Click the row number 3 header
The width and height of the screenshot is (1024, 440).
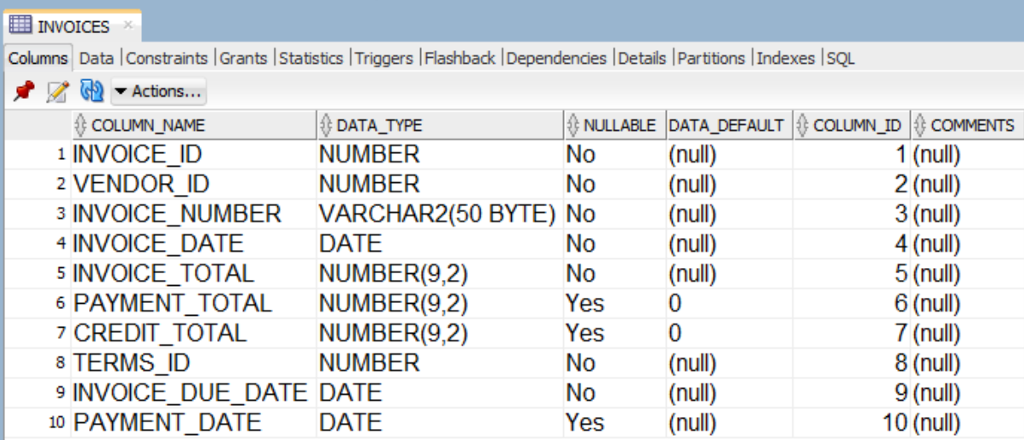[x=37, y=214]
